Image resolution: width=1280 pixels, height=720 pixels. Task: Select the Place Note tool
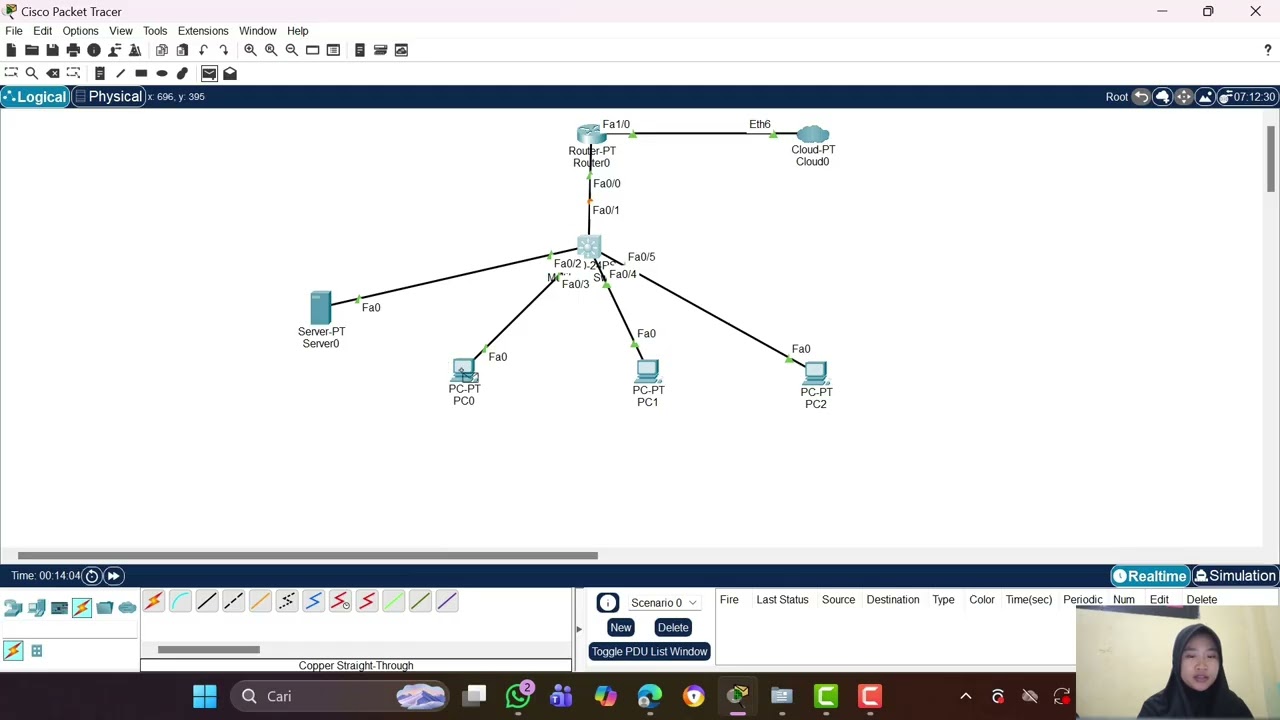(100, 73)
